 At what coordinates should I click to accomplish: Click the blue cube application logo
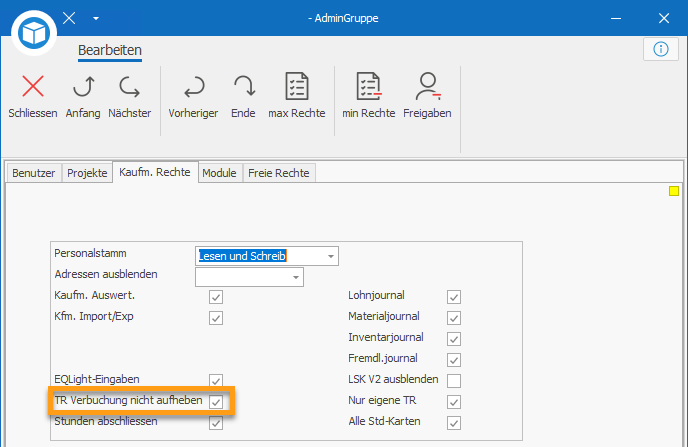(34, 33)
